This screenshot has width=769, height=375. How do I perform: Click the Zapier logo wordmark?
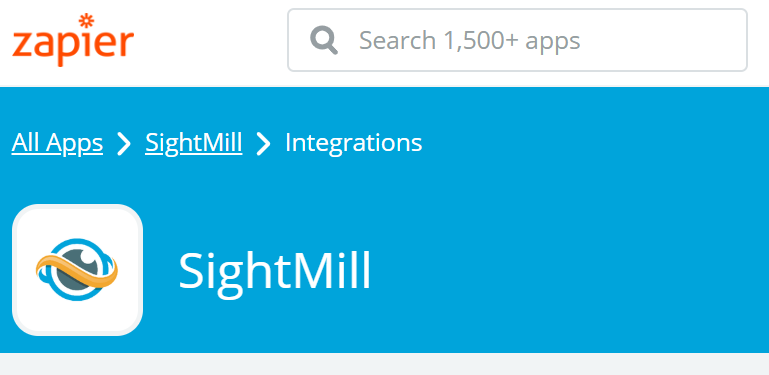tap(73, 40)
